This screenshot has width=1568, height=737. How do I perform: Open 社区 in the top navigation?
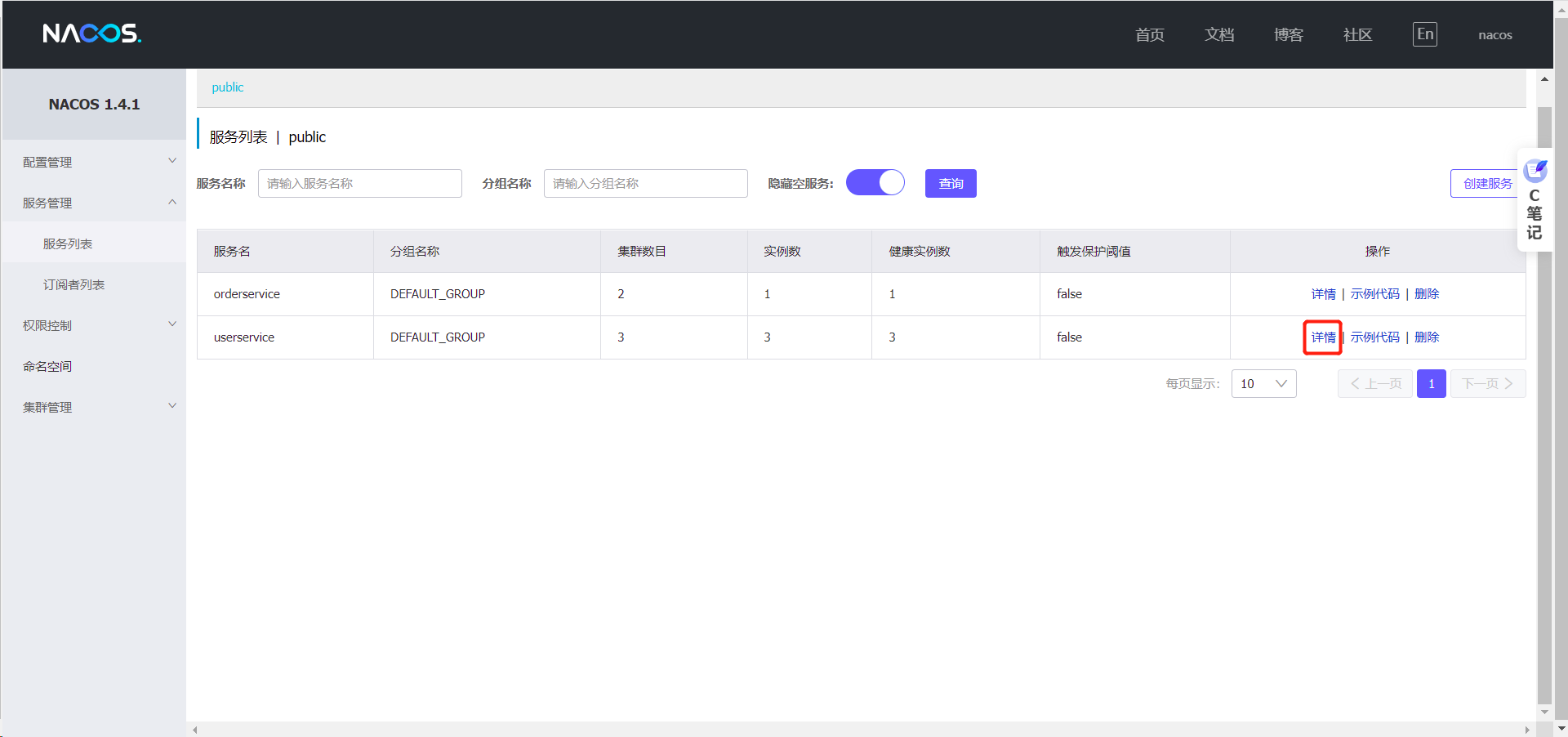point(1358,34)
